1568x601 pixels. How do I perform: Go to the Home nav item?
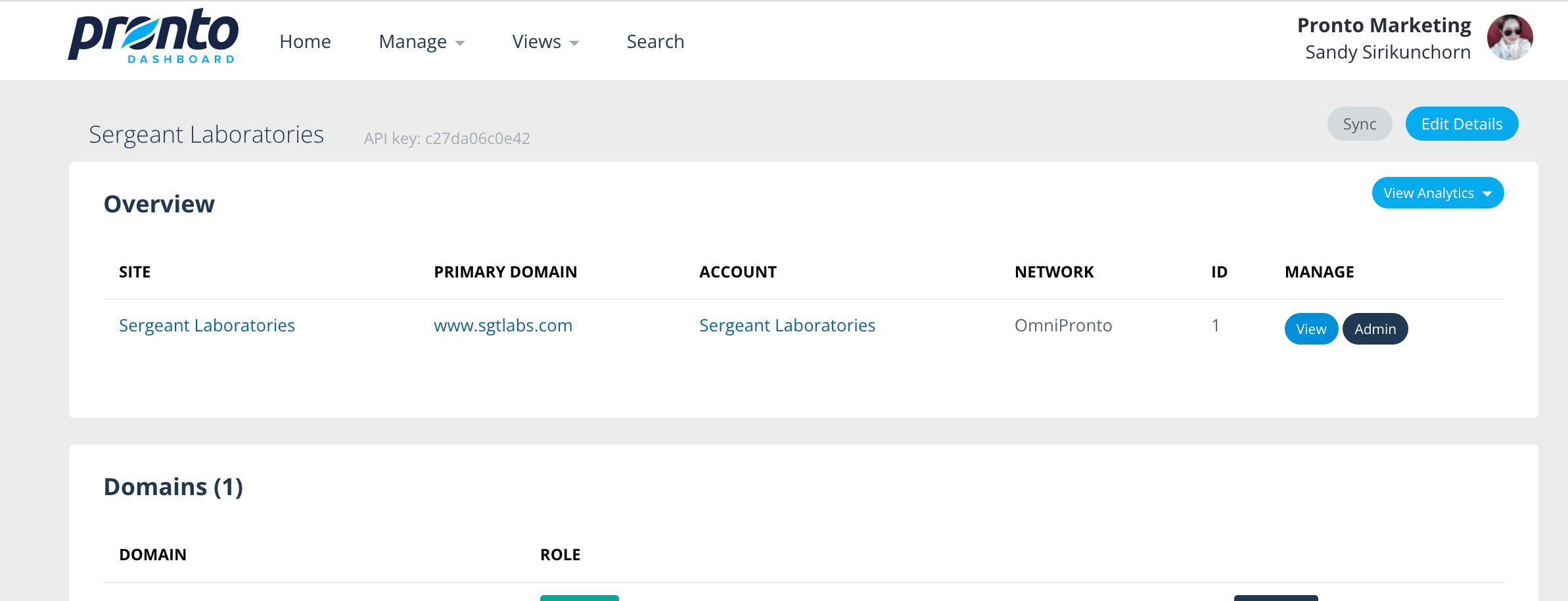pos(305,41)
